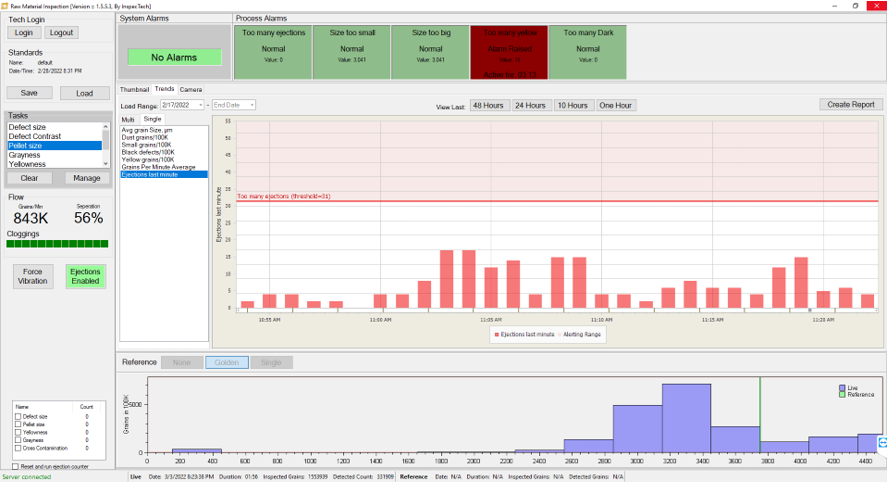887x482 pixels.
Task: Open the Load Range start date dropdown
Action: pos(200,105)
